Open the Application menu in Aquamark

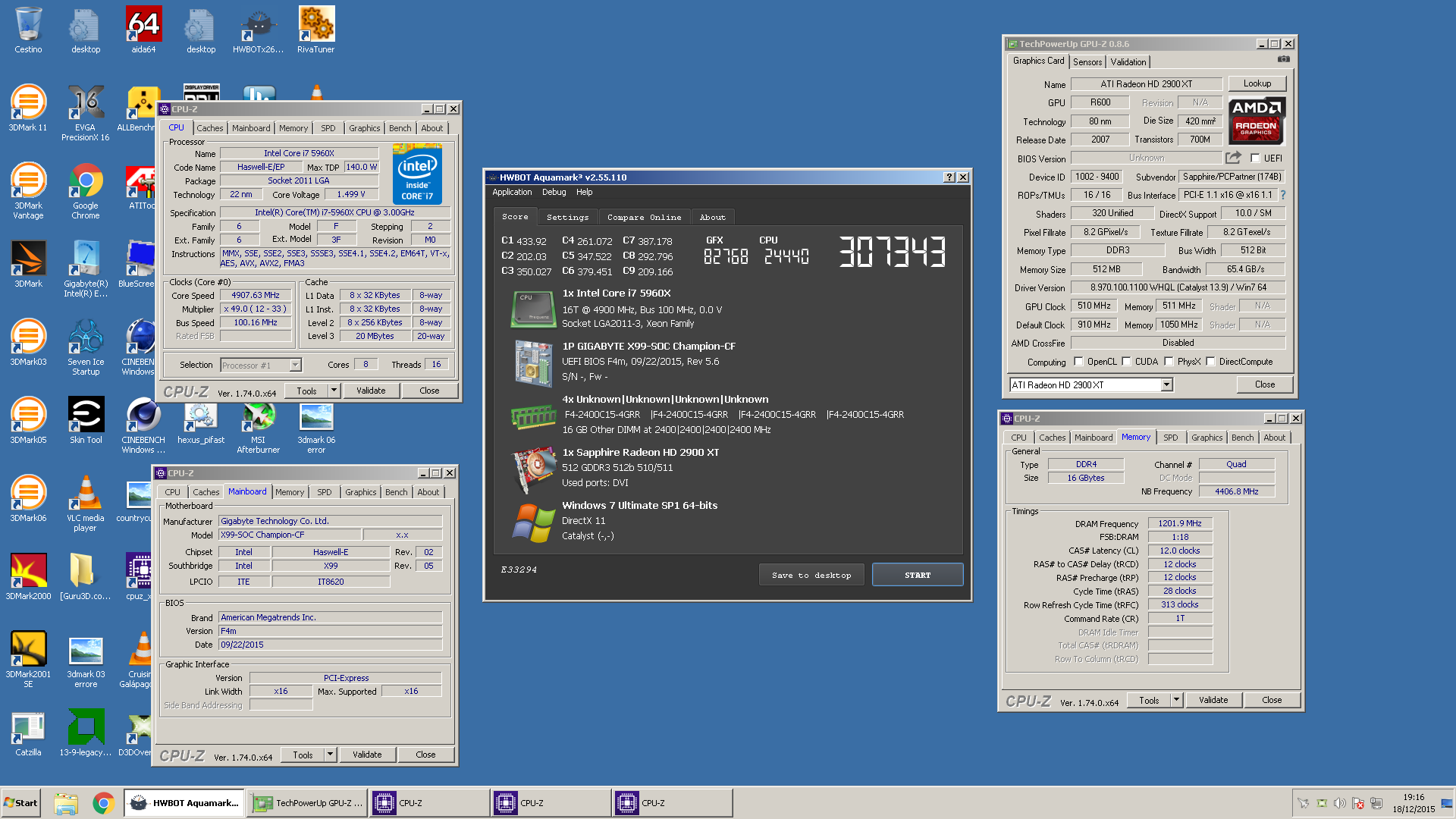click(512, 192)
